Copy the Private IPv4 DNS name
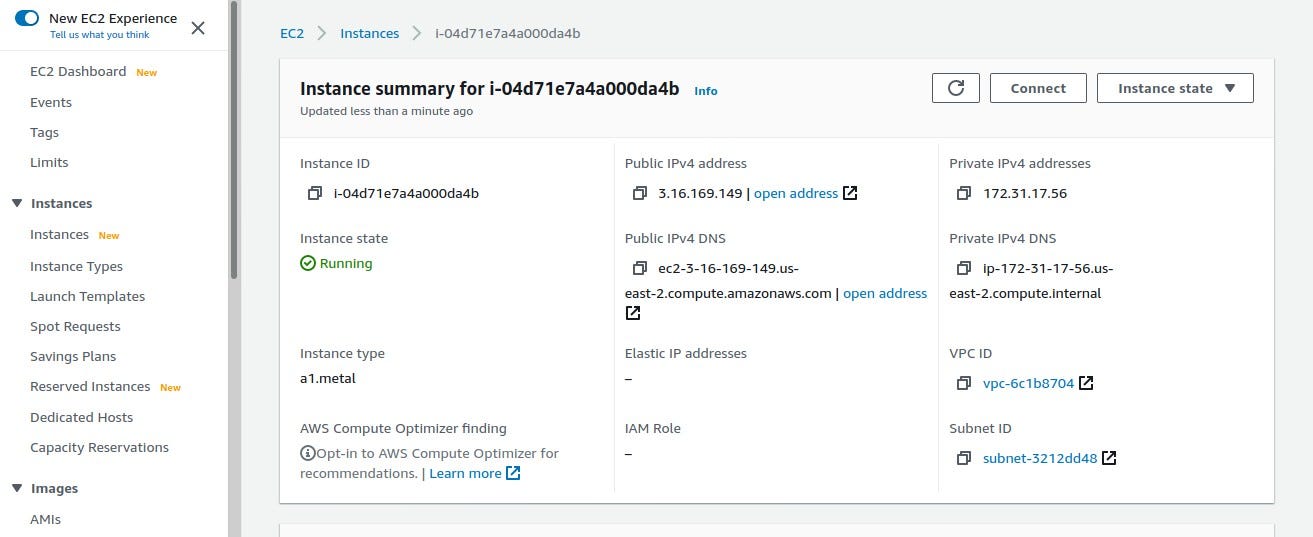The height and width of the screenshot is (537, 1313). [x=964, y=268]
